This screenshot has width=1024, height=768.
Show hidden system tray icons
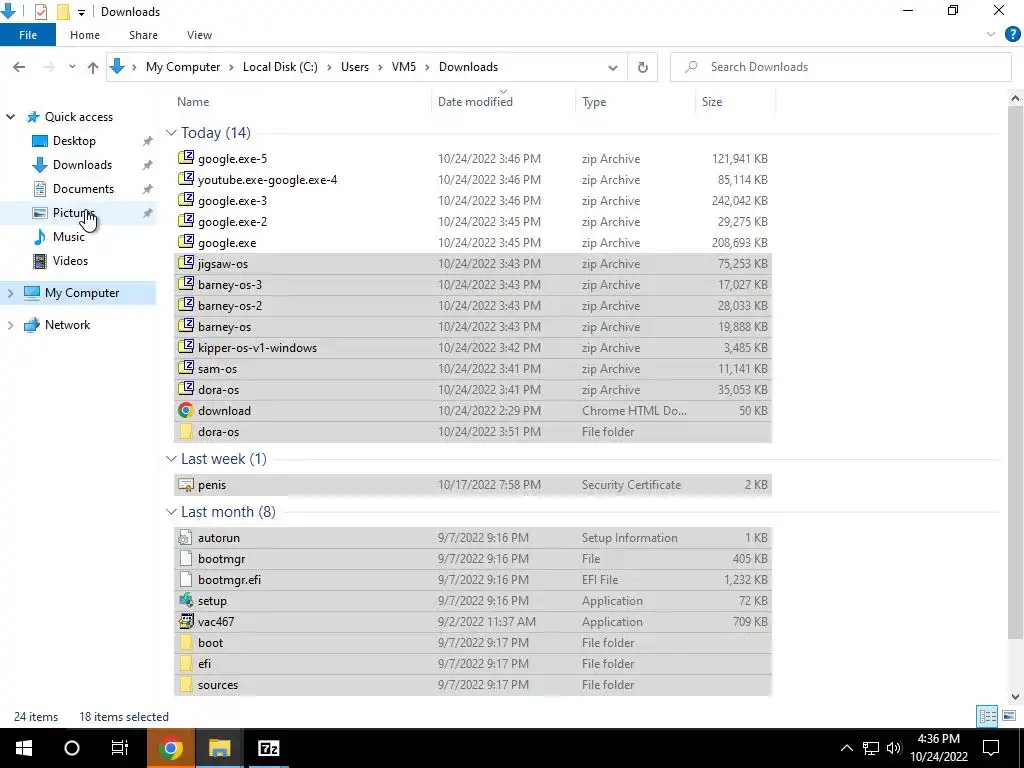click(846, 748)
